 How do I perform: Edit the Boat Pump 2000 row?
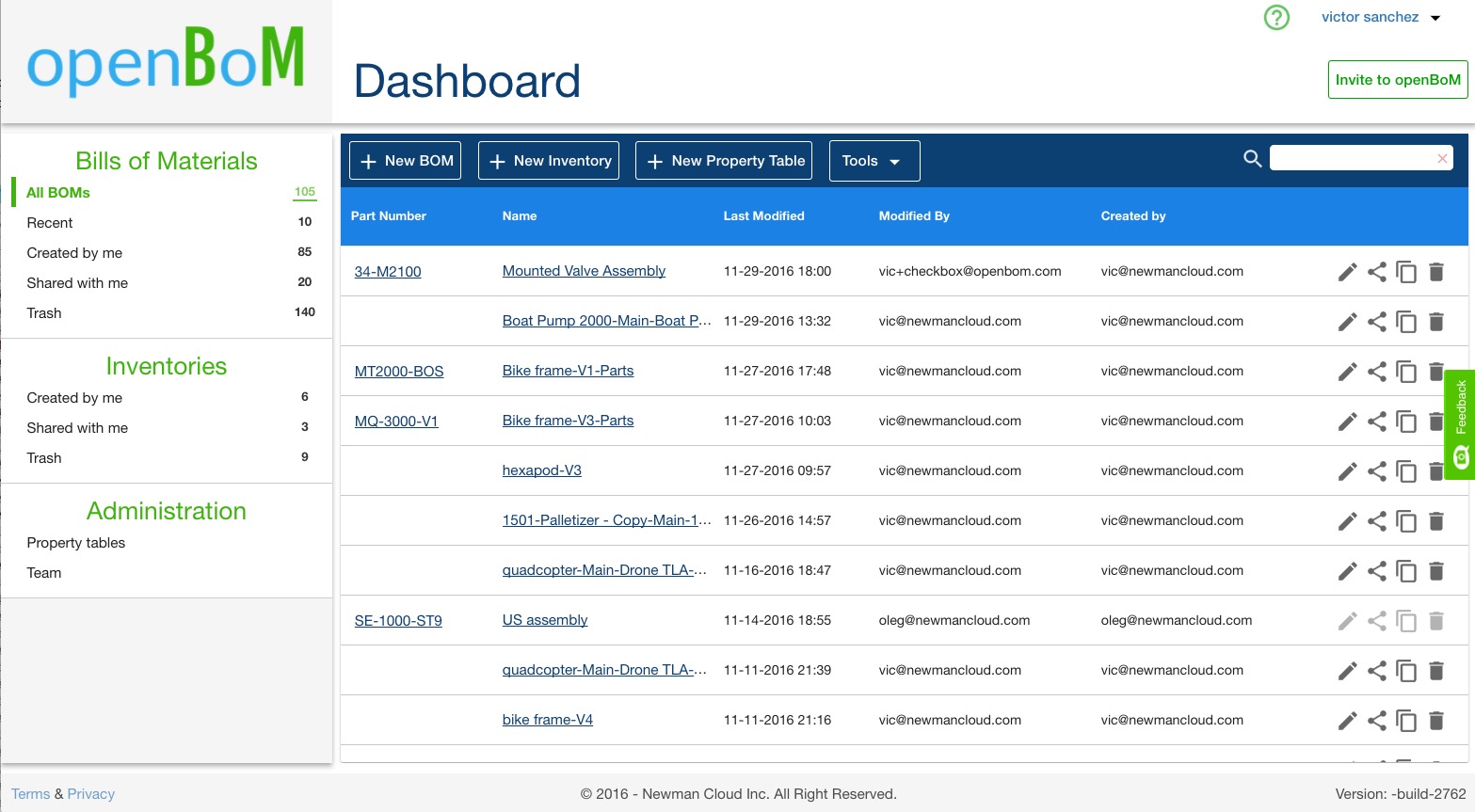click(x=1347, y=322)
